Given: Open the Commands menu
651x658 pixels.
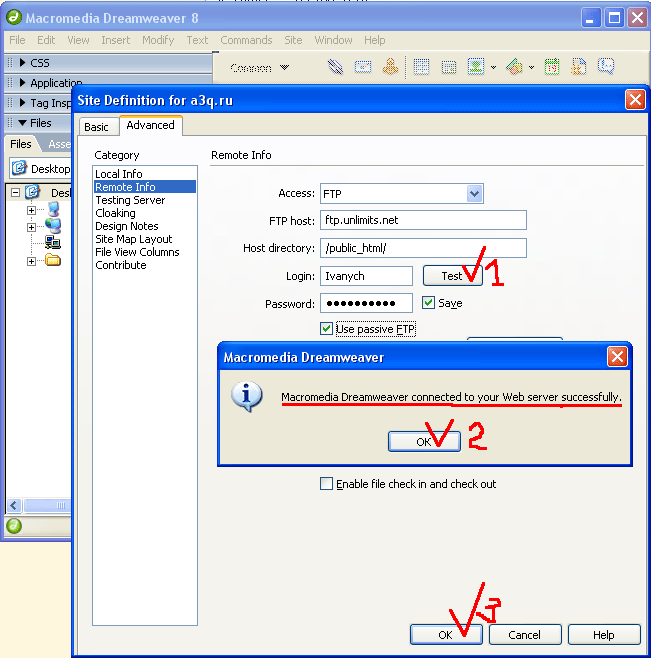Looking at the screenshot, I should coord(246,40).
